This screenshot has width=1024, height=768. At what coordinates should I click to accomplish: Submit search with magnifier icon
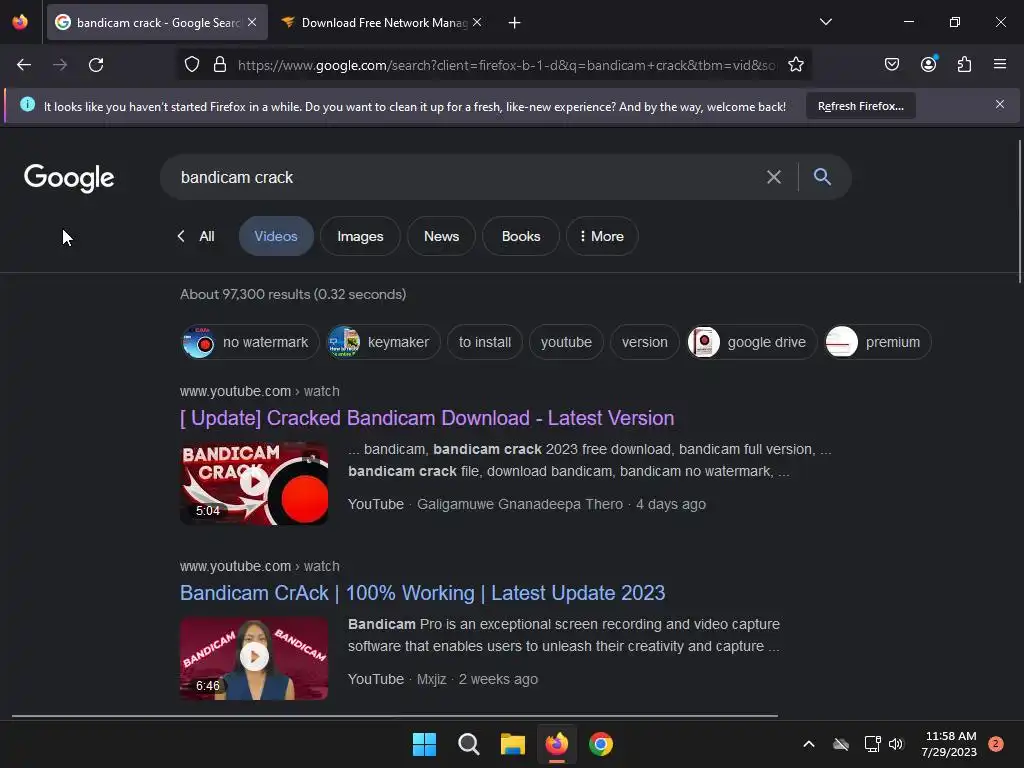click(x=822, y=176)
